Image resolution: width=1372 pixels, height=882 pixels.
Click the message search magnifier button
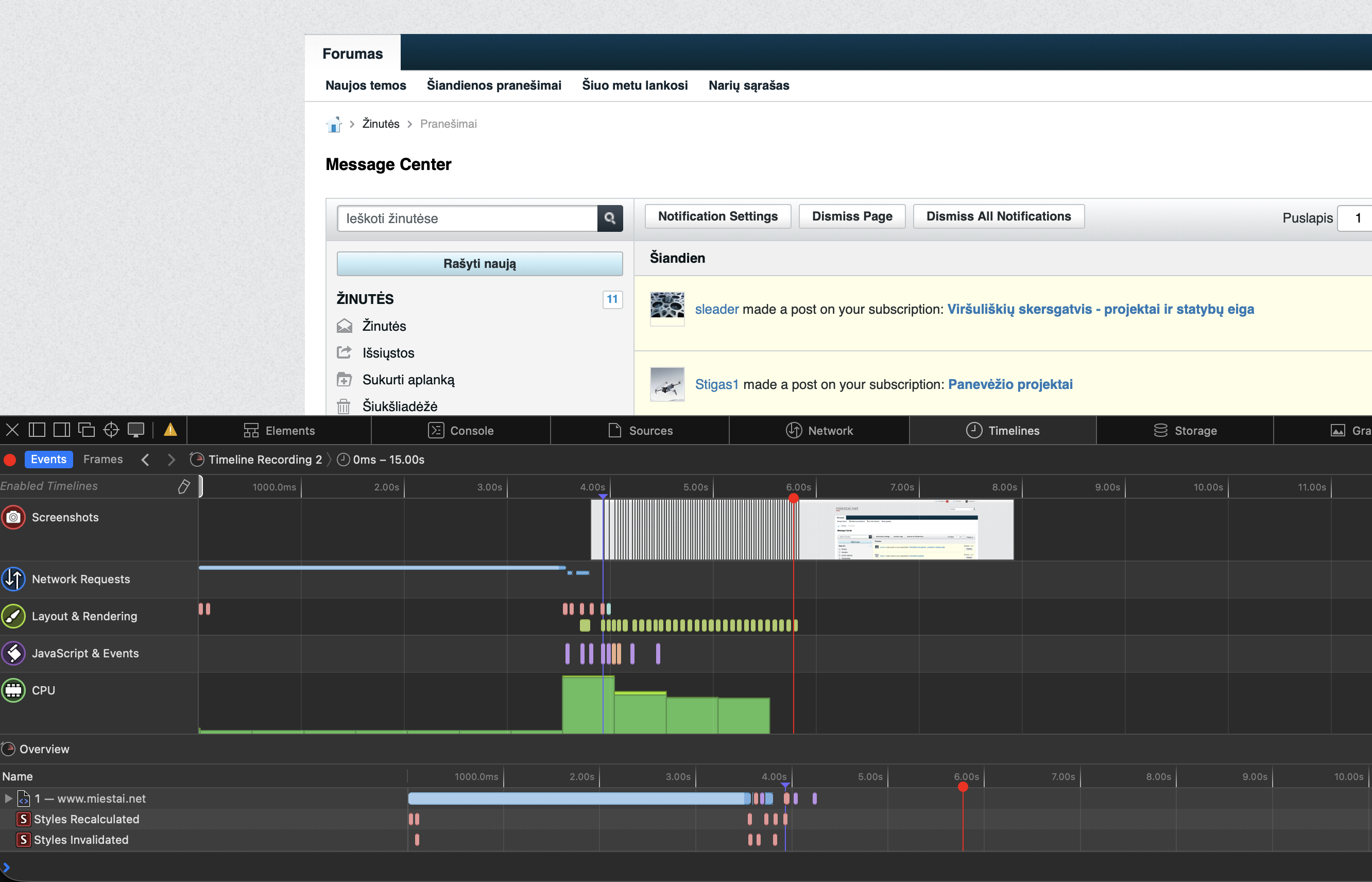(x=610, y=219)
